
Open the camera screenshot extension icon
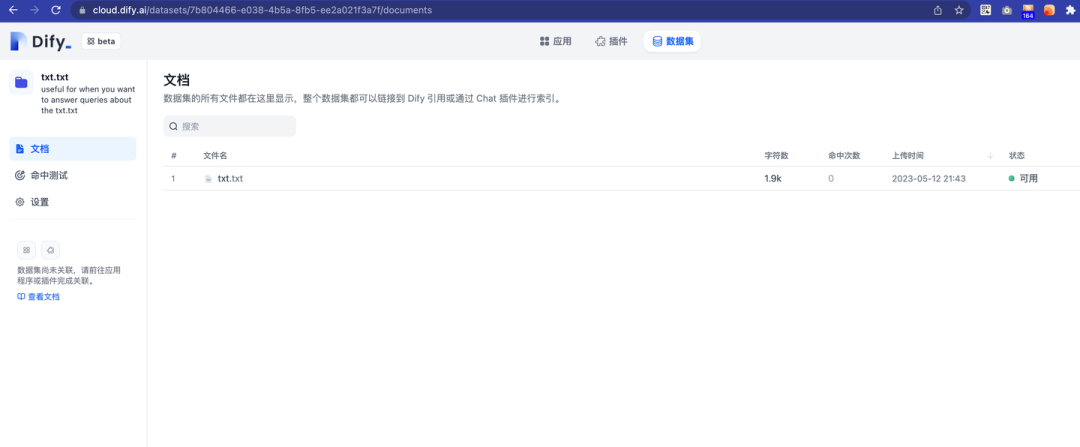(x=1007, y=10)
